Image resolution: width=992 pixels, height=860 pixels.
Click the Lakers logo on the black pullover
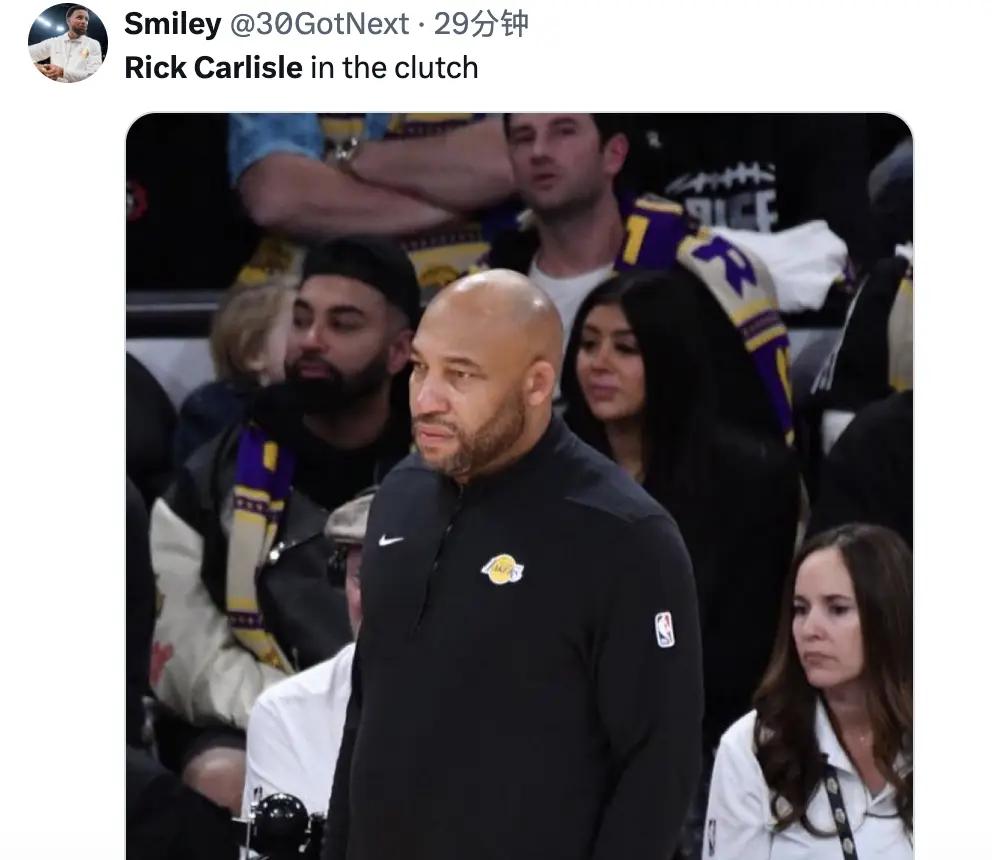coord(502,569)
